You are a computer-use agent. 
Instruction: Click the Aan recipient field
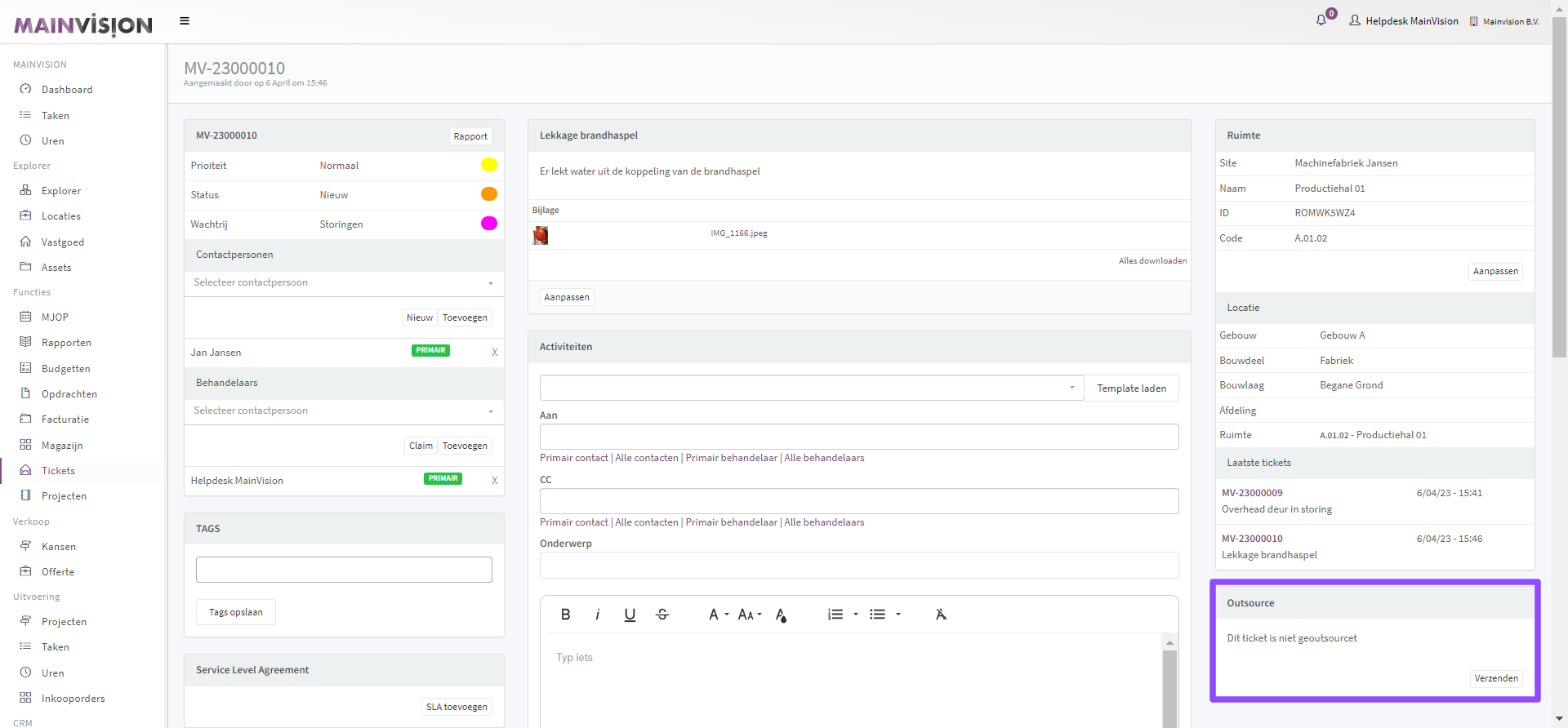click(859, 437)
